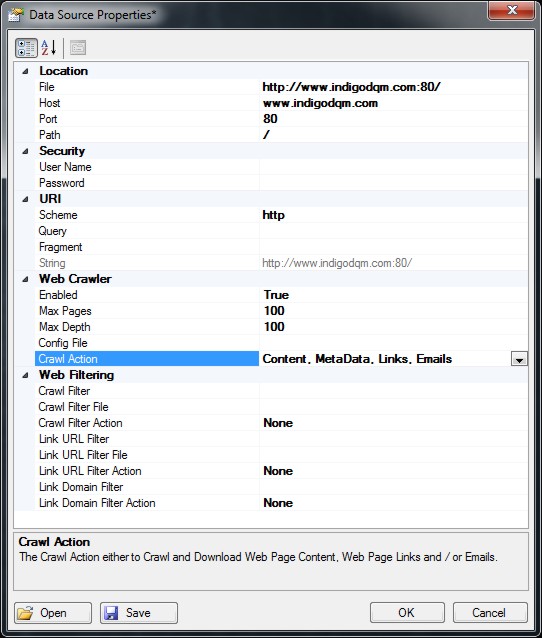This screenshot has width=542, height=638.
Task: Sort properties alphabetically with the A-Z icon
Action: [49, 48]
